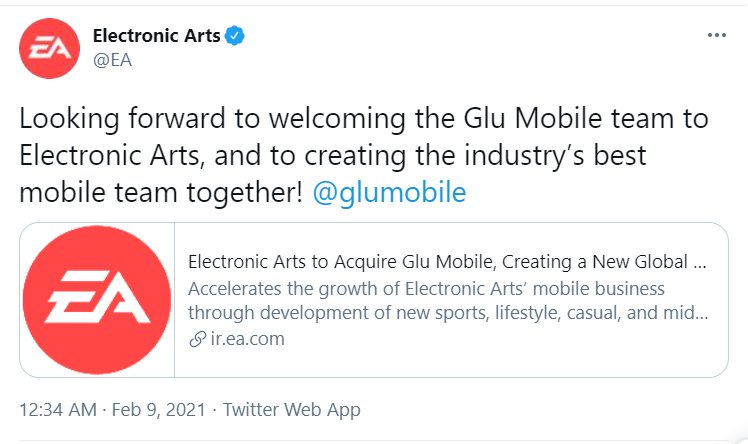Viewport: 748px width, 444px height.
Task: Open the @glumobile mention
Action: click(x=389, y=192)
